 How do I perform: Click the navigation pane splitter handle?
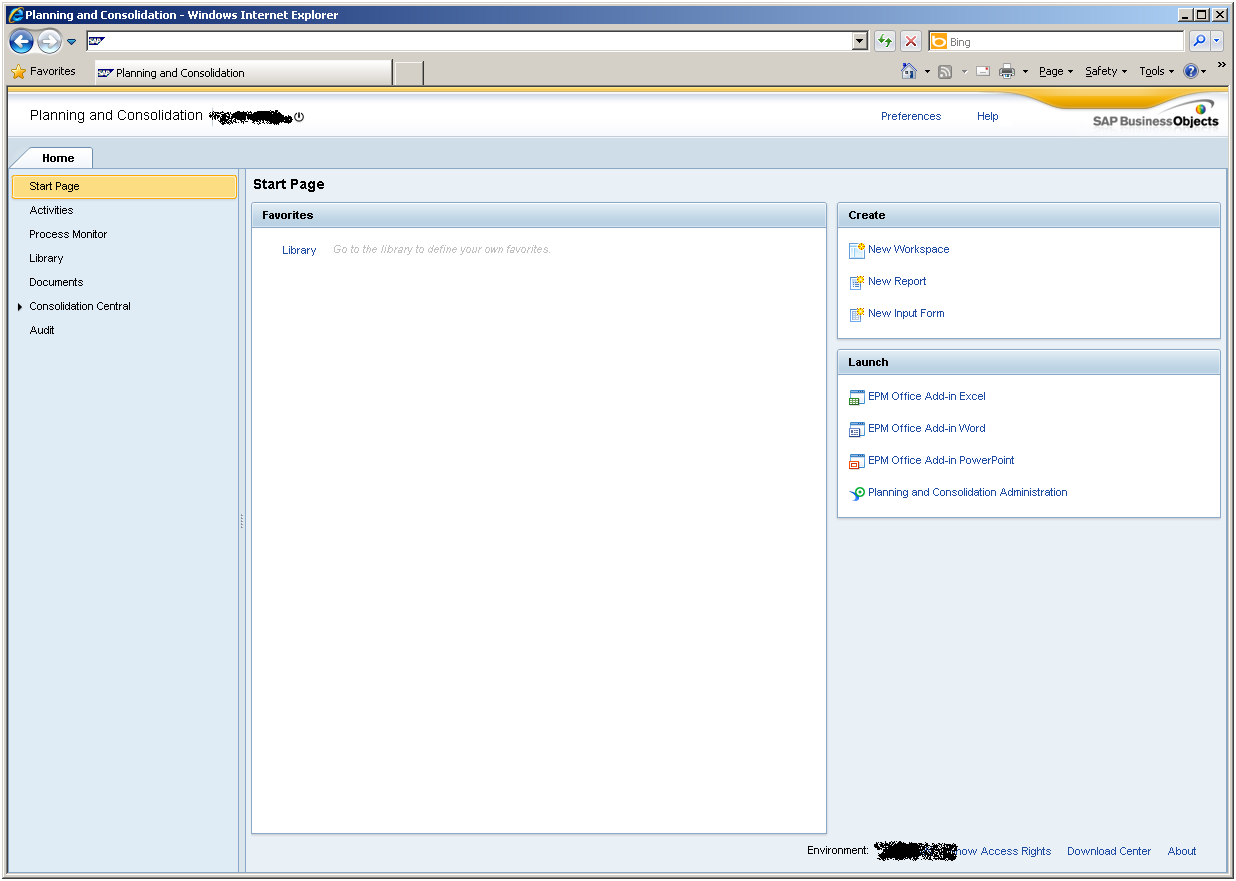click(x=242, y=521)
